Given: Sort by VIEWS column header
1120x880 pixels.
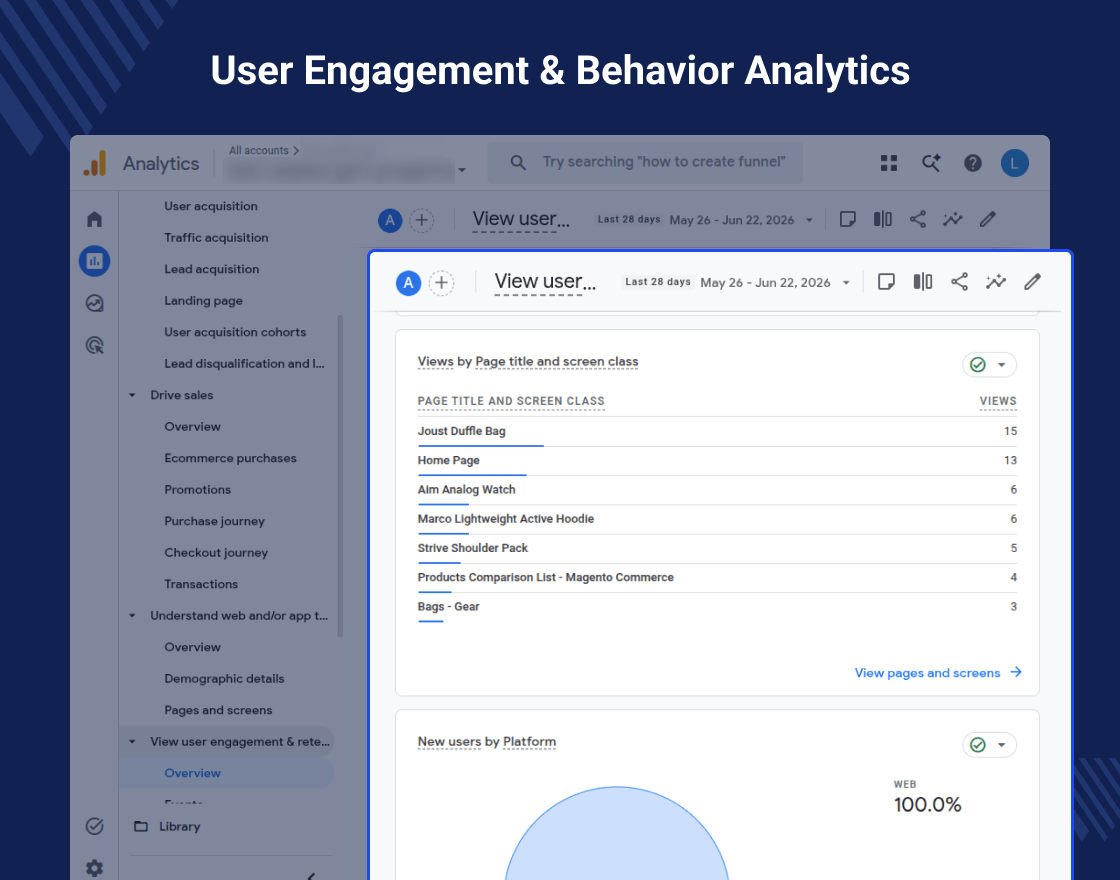Looking at the screenshot, I should click(998, 401).
